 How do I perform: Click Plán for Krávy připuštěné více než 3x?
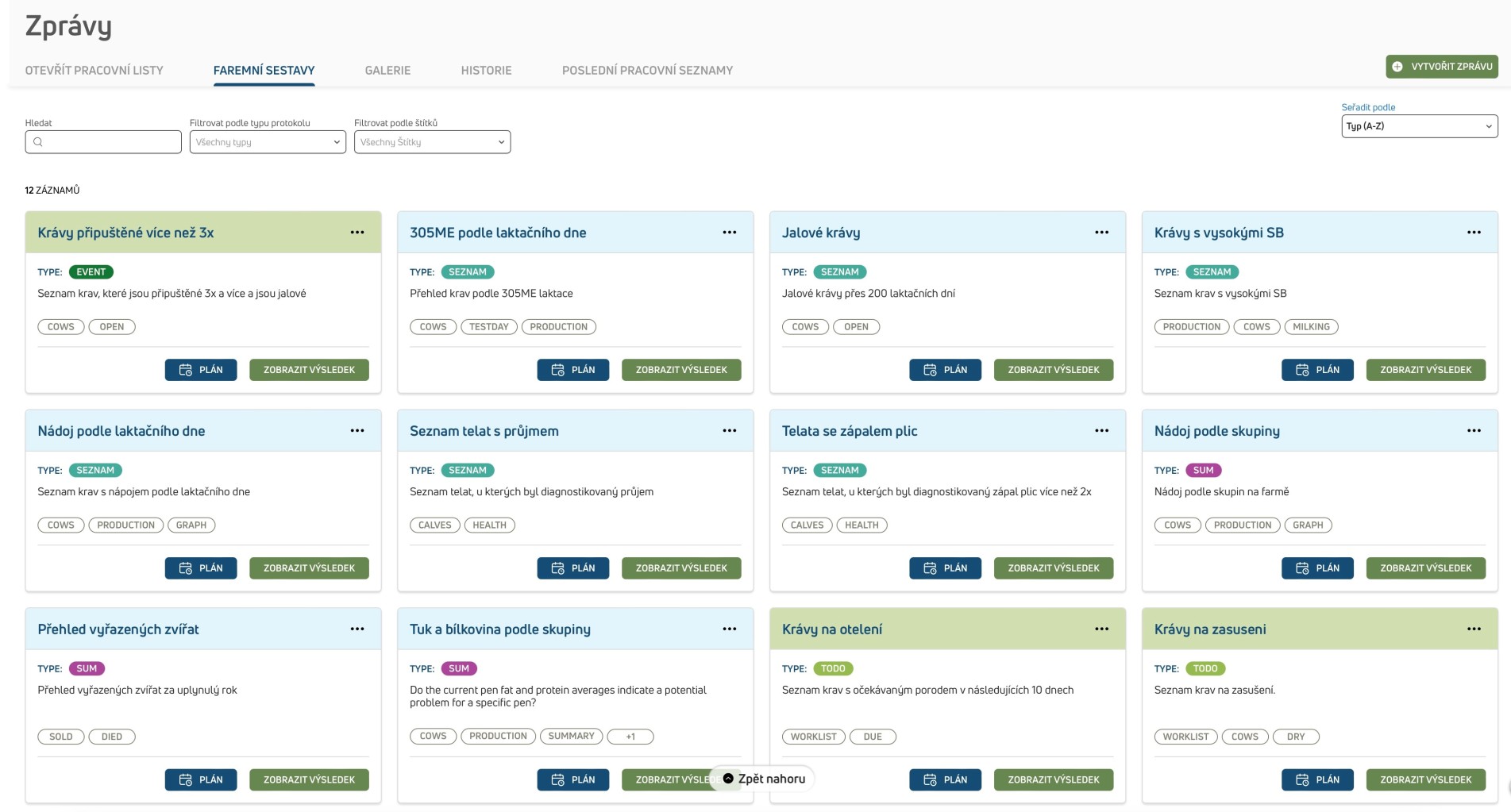201,370
